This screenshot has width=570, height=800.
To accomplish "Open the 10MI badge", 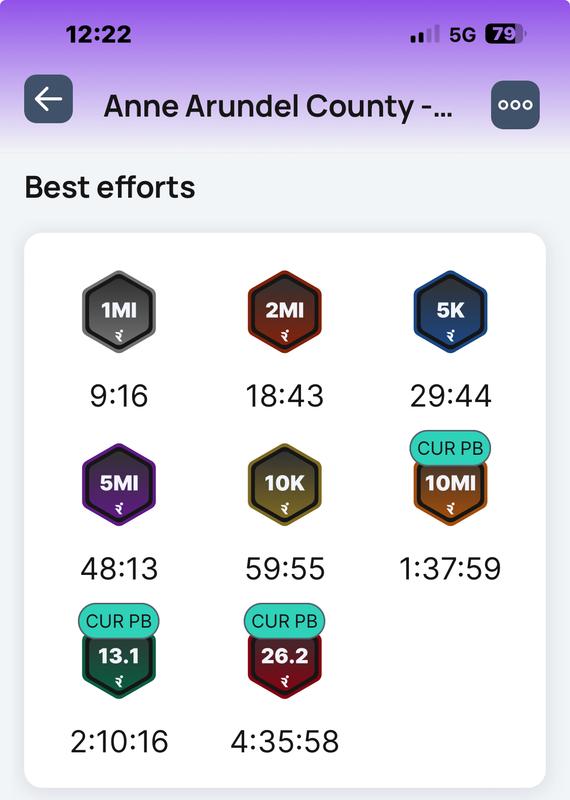I will click(450, 493).
